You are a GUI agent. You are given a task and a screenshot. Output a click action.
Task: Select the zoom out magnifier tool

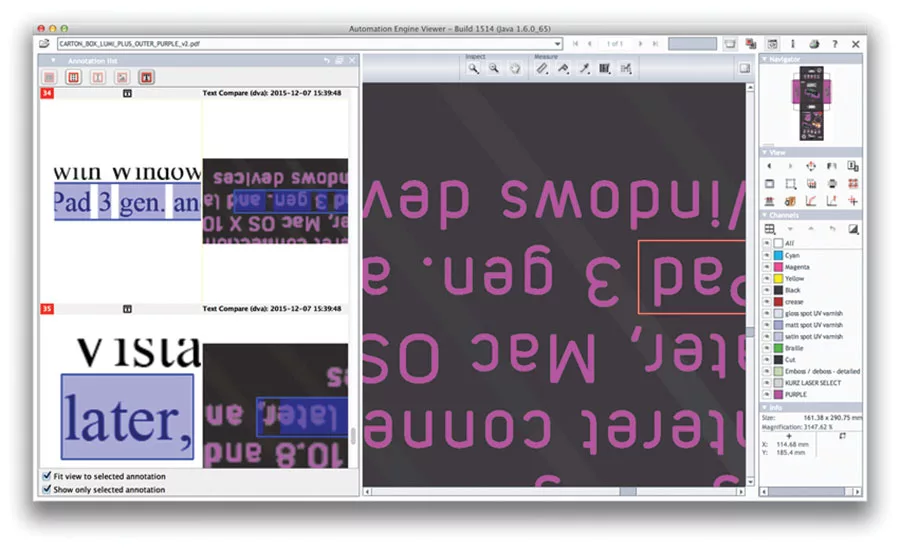[494, 69]
